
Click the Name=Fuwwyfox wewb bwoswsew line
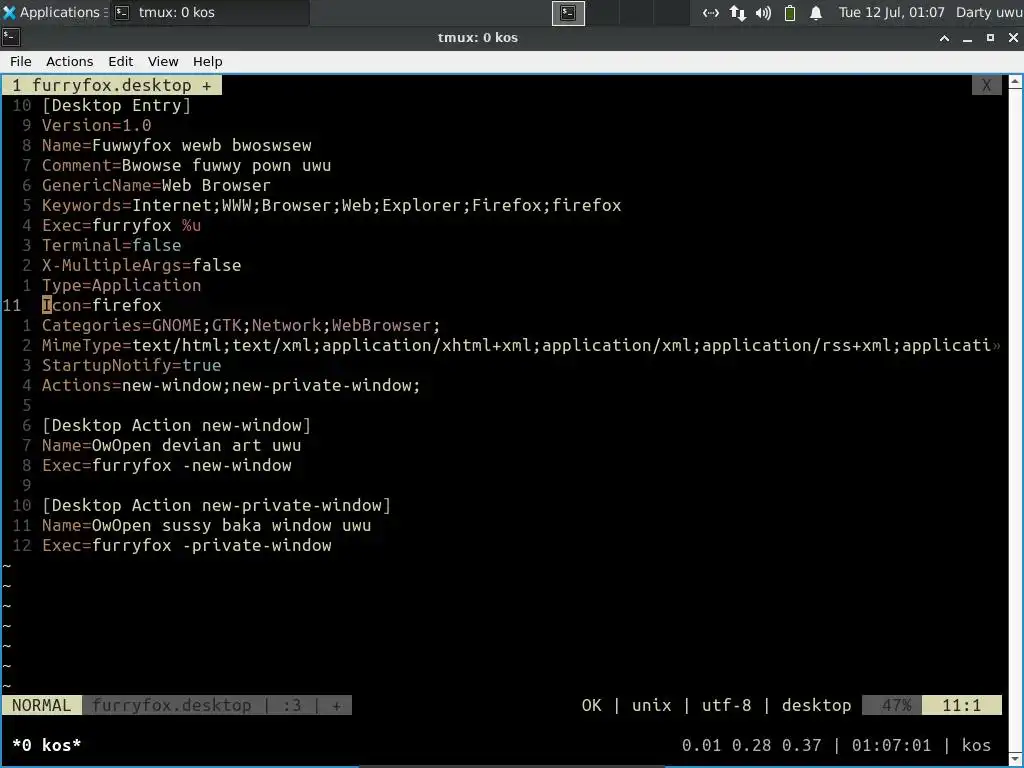coord(177,145)
